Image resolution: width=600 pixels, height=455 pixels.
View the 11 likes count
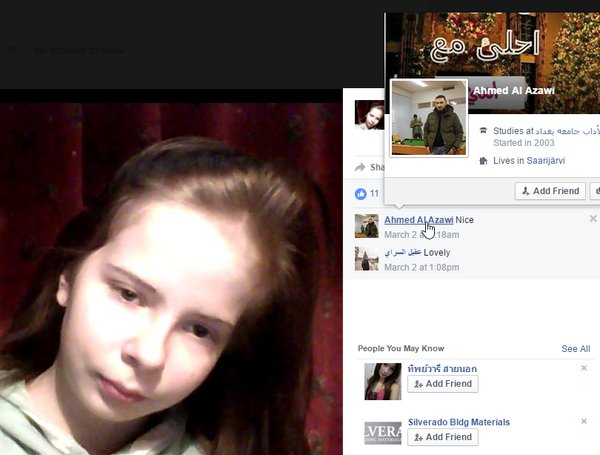tap(374, 194)
